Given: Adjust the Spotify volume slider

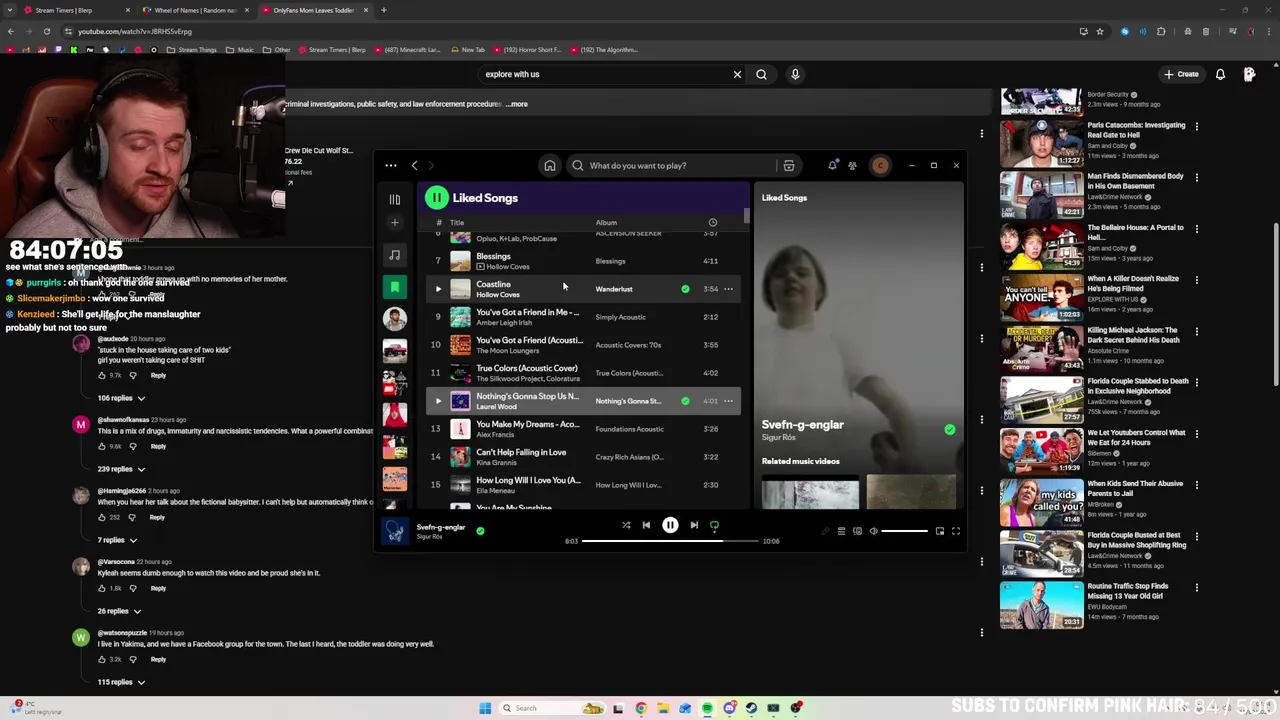Looking at the screenshot, I should pos(904,531).
